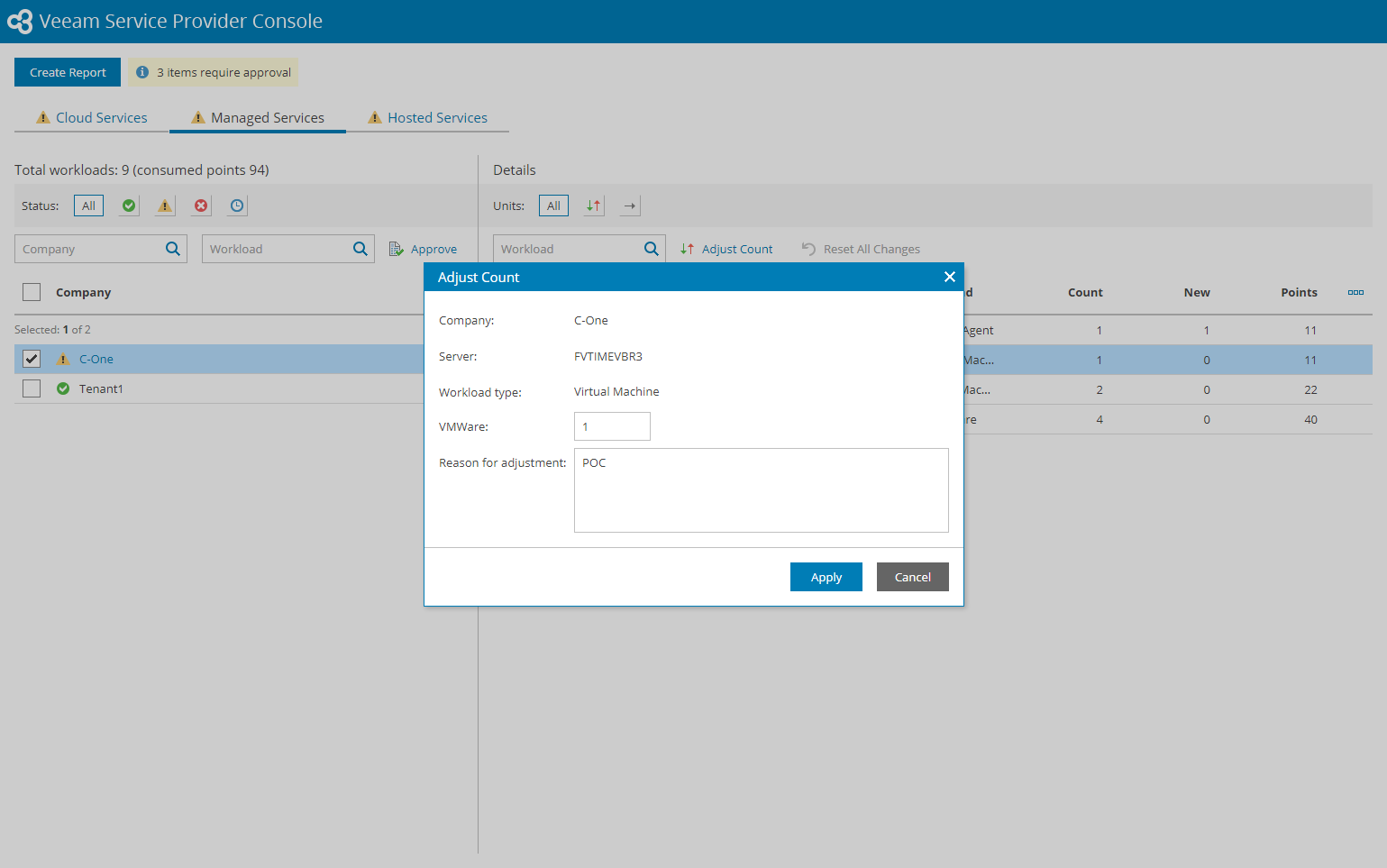This screenshot has height=868, width=1387.
Task: Click the Count value 4
Action: coord(1100,419)
